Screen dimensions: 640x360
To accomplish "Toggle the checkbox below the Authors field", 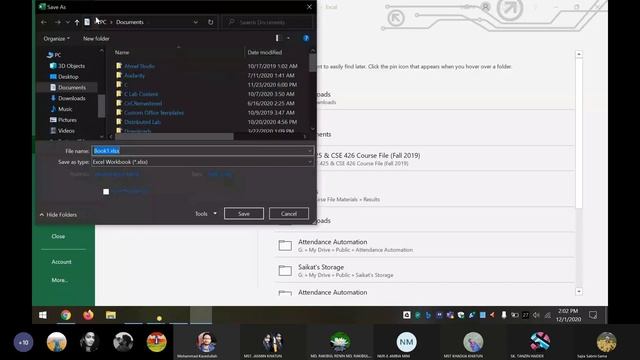I will coord(106,191).
